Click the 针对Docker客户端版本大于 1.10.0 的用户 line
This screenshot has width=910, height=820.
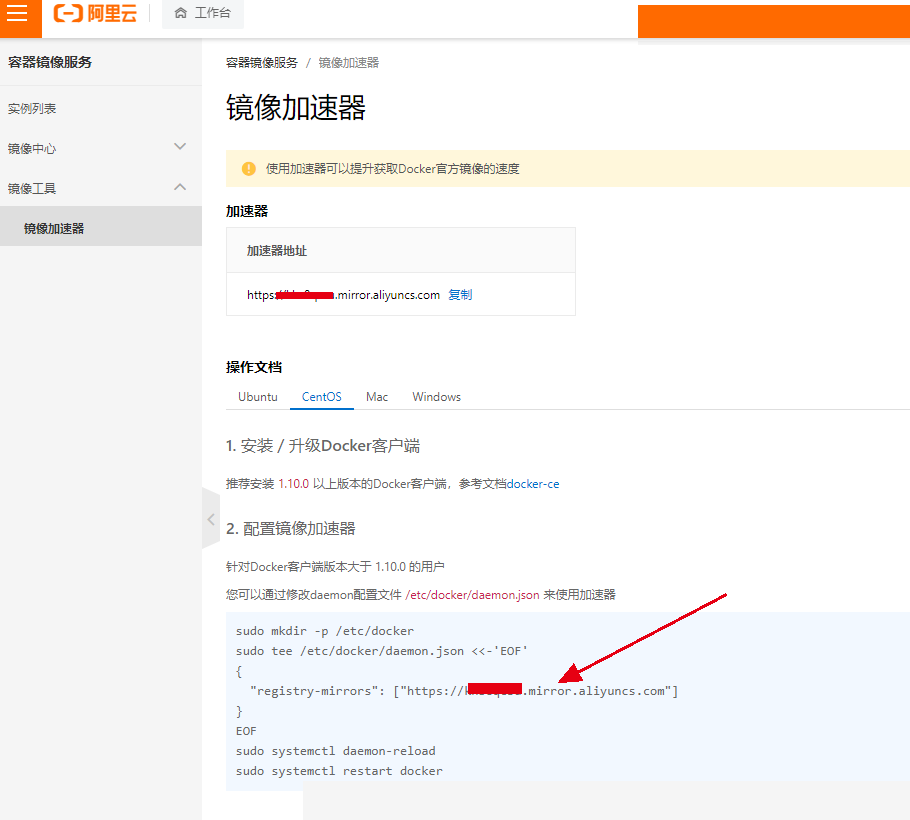point(335,567)
